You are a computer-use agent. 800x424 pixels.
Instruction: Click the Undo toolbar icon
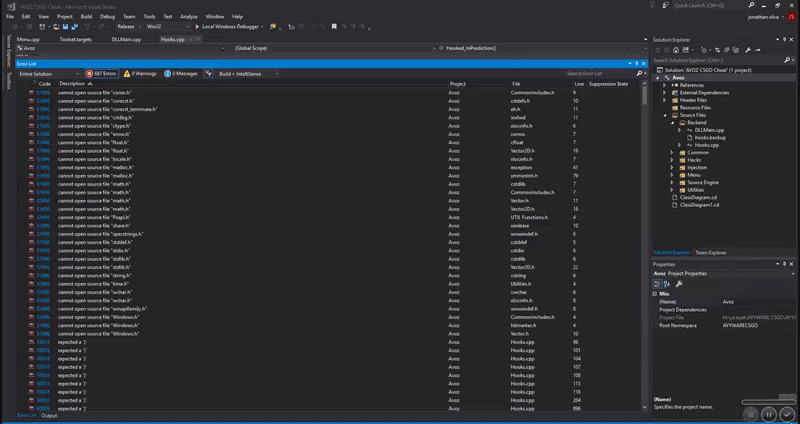click(87, 27)
